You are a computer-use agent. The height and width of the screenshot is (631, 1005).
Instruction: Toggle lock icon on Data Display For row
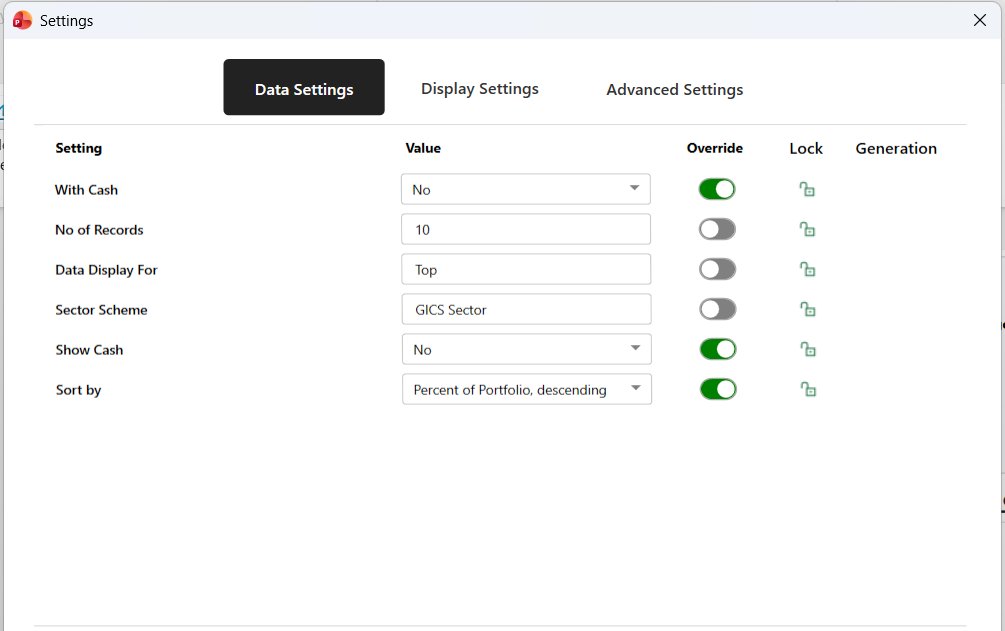point(807,269)
